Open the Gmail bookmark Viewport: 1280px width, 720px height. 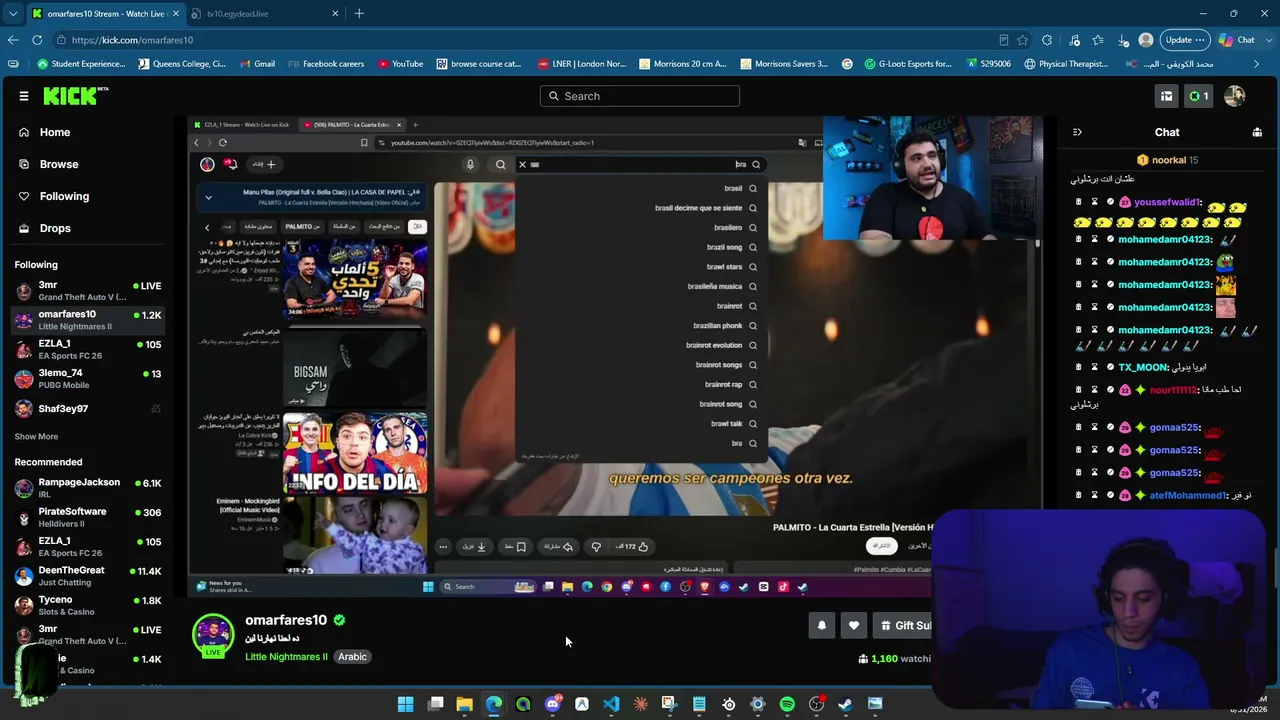[x=256, y=64]
